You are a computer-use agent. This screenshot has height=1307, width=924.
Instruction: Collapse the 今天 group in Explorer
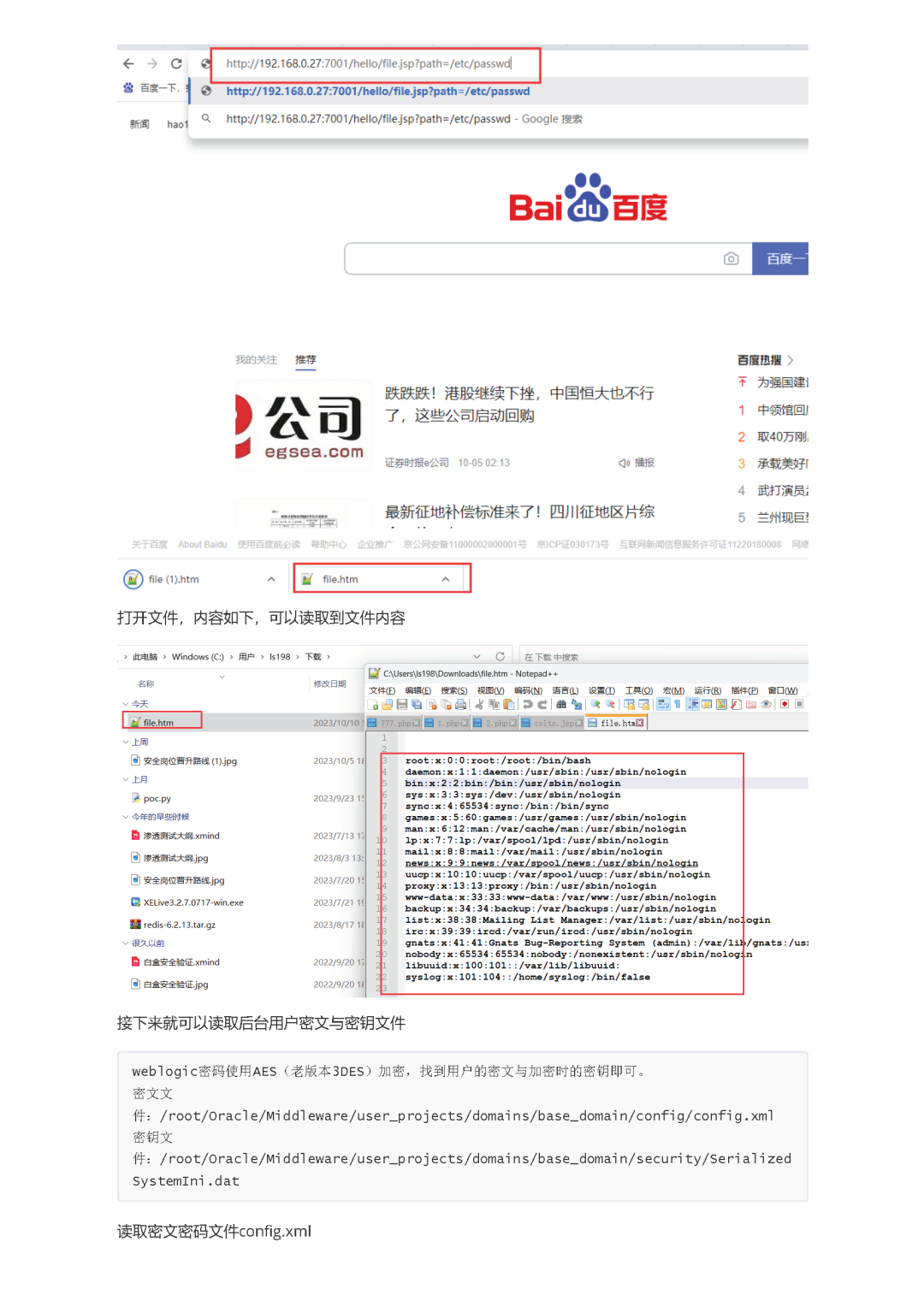point(126,704)
